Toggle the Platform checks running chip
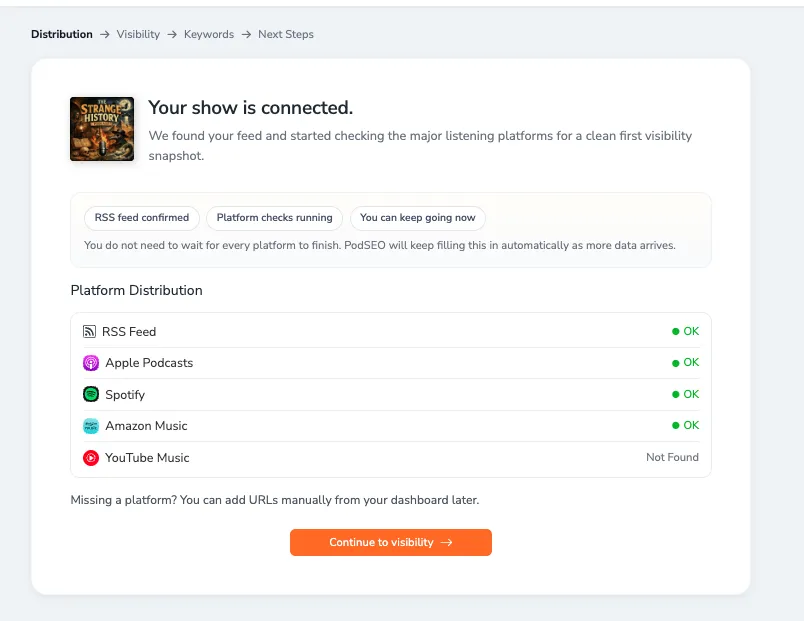804x621 pixels. click(275, 218)
